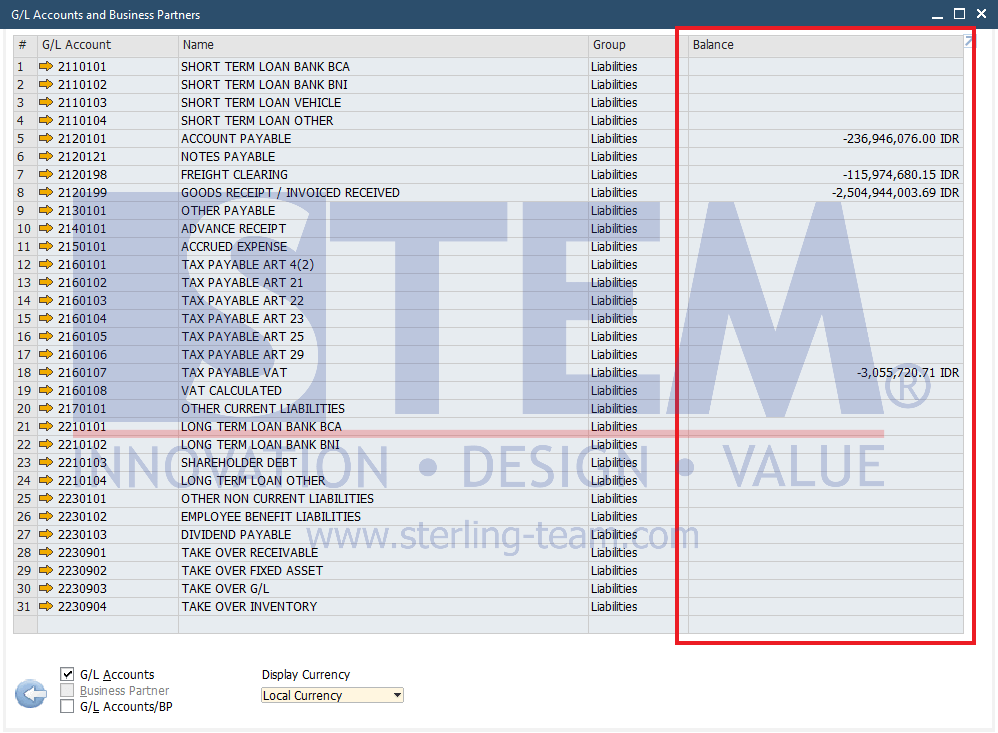Open link arrow for account 2110103
Screen dimensions: 998x733
[46, 102]
